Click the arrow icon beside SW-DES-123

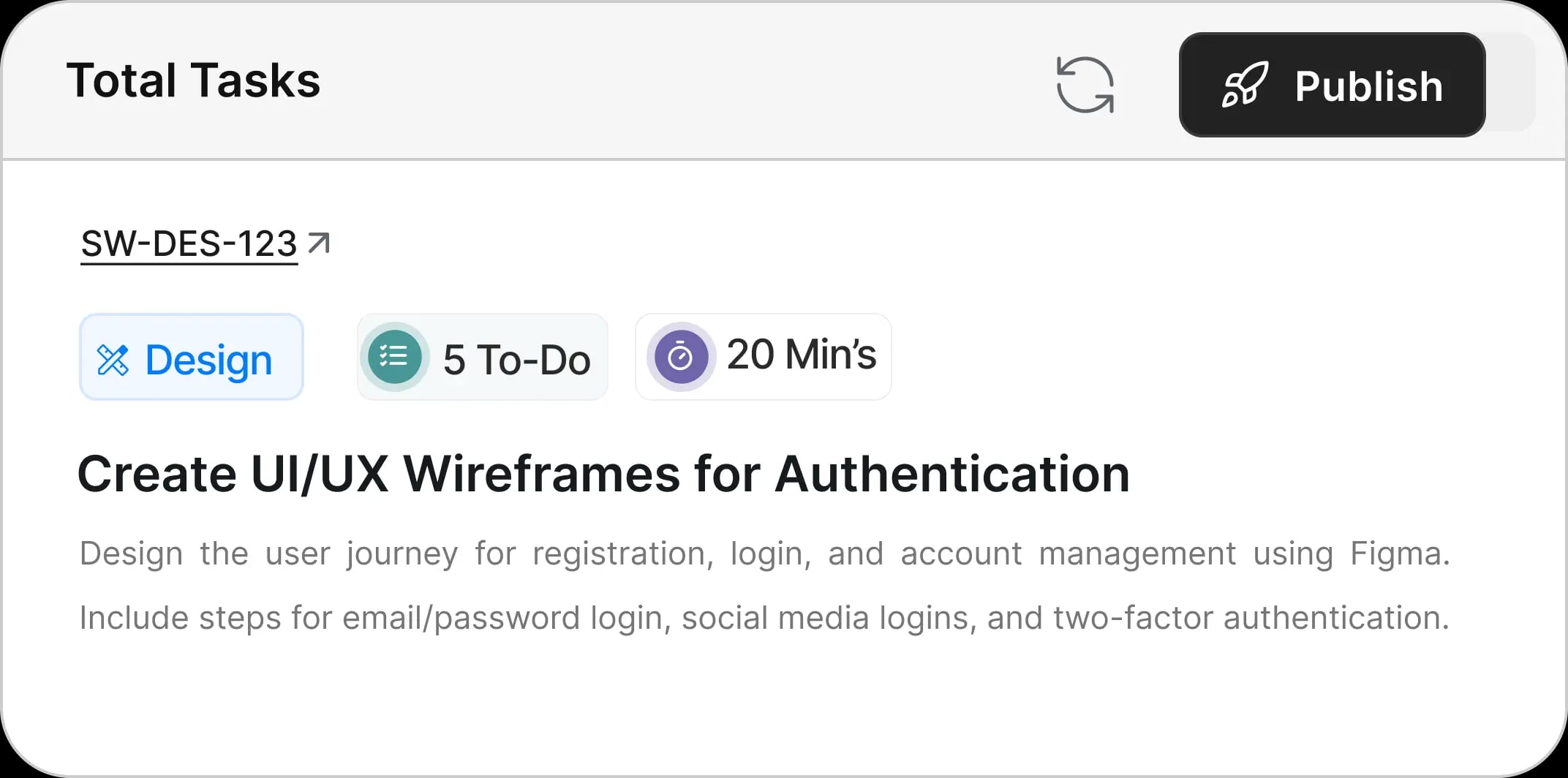point(319,242)
